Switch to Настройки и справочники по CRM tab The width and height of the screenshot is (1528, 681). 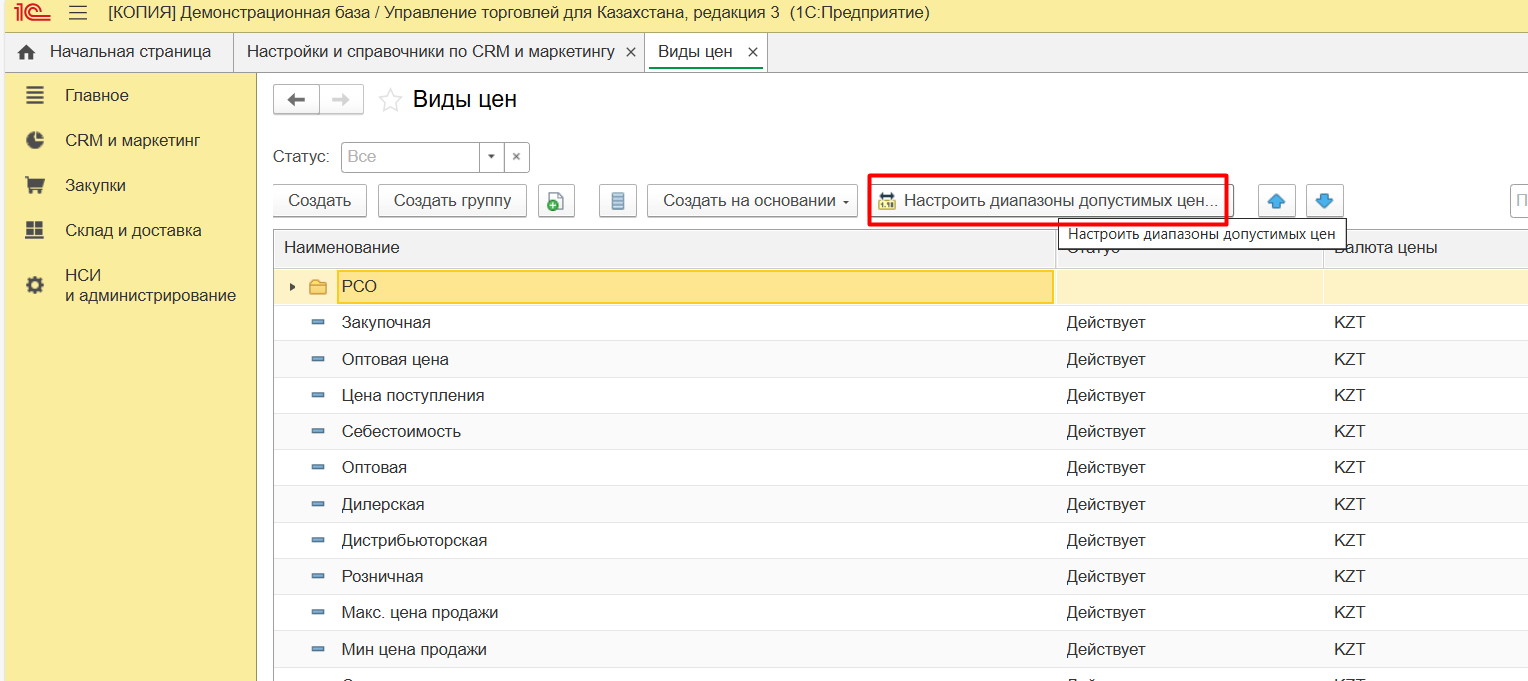(430, 52)
